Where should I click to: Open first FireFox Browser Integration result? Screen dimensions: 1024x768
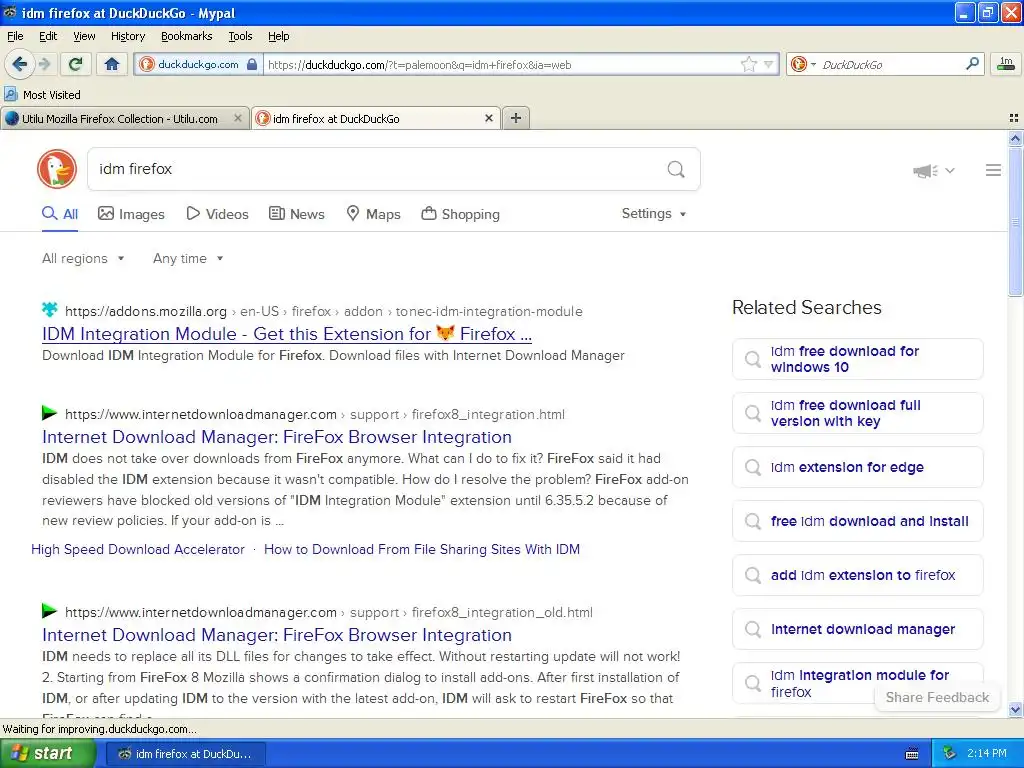pyautogui.click(x=277, y=437)
